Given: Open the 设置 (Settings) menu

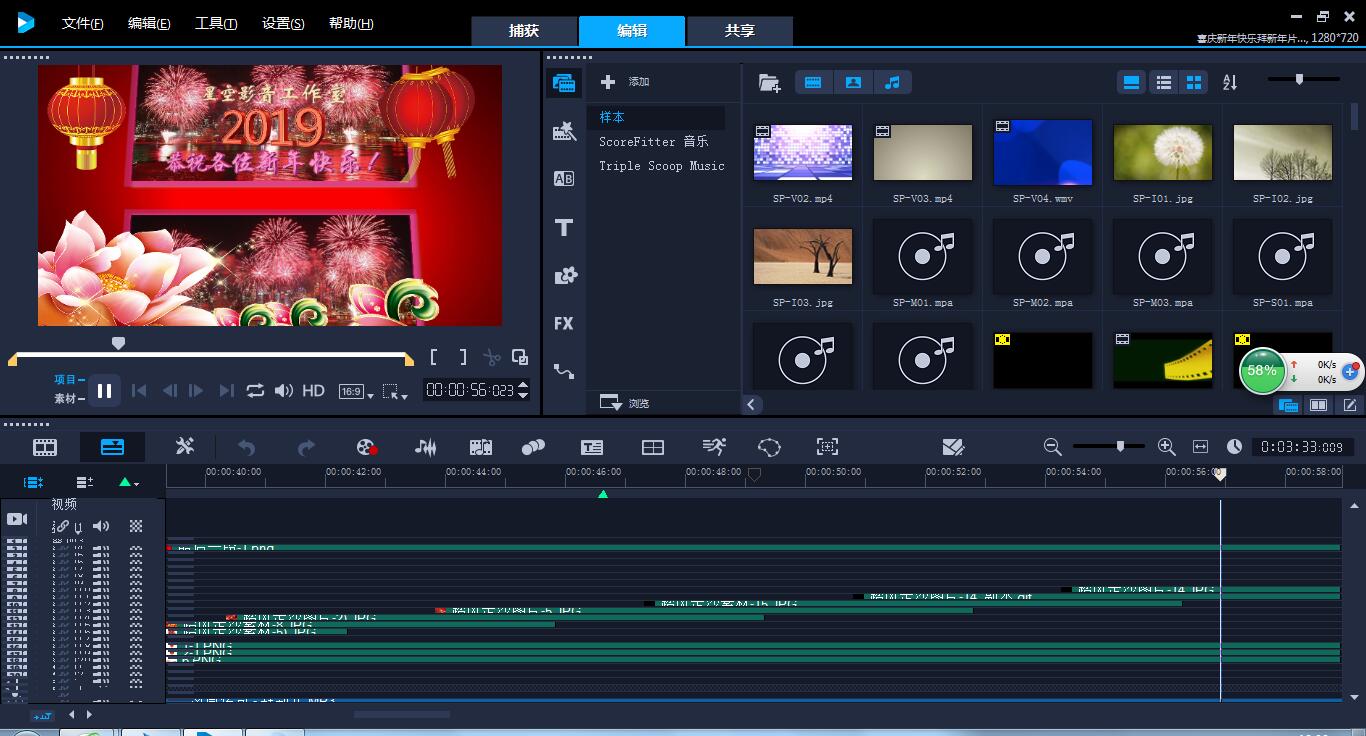Looking at the screenshot, I should point(283,23).
